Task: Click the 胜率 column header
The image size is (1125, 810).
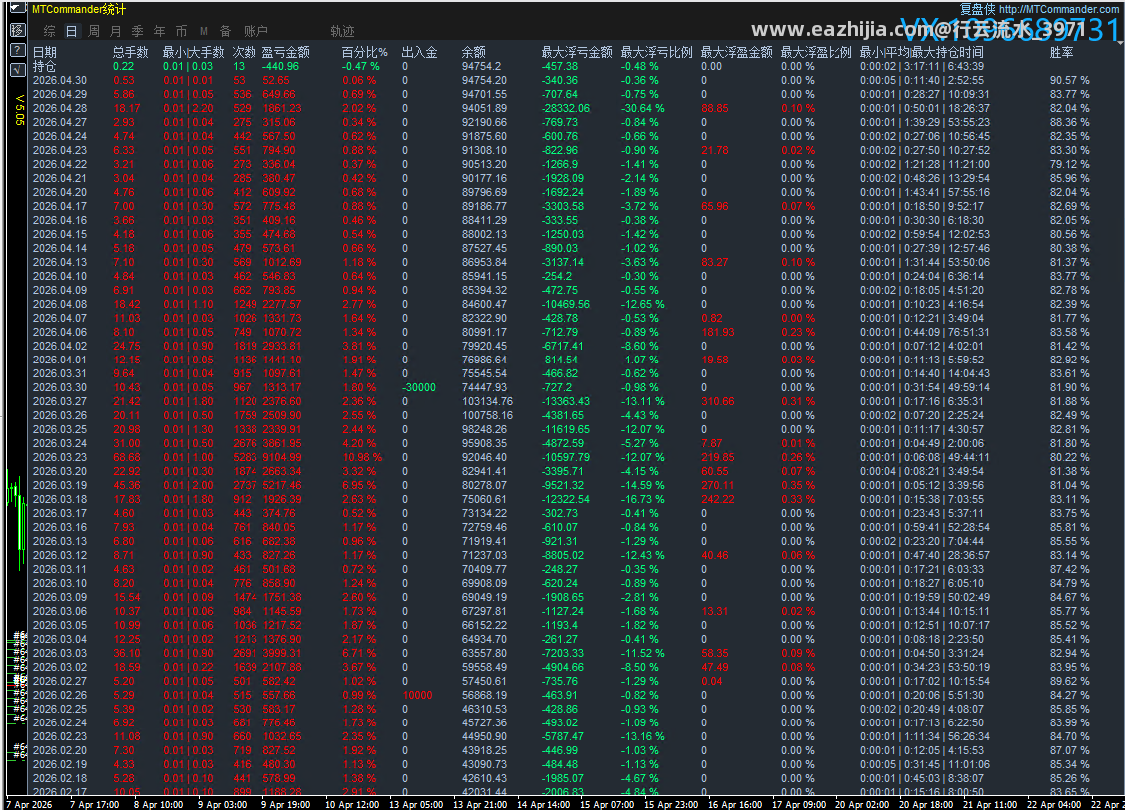Action: pos(1061,52)
